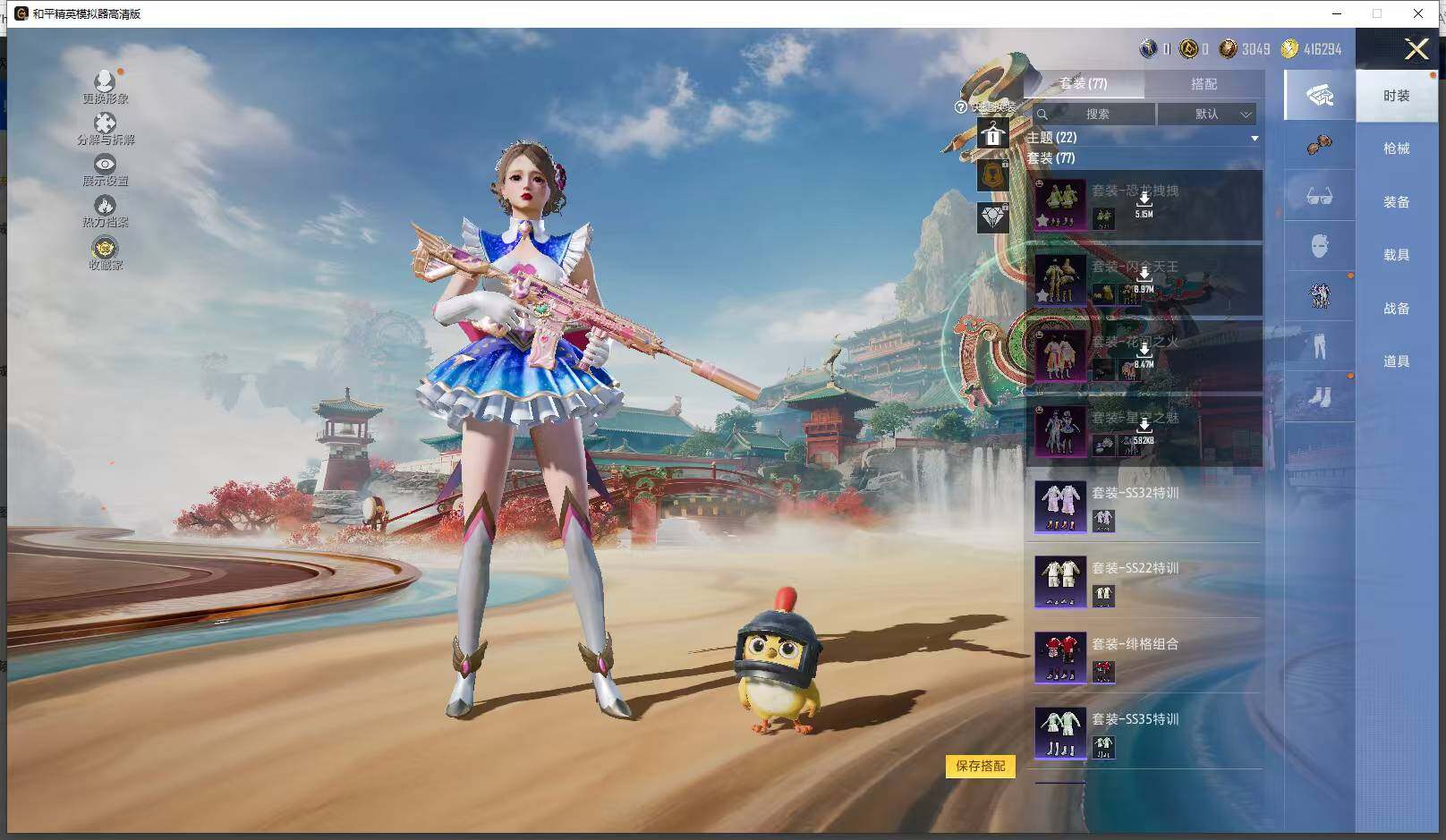1446x840 pixels.
Task: Download the 花火之火 outfit (8.47M)
Action: click(1144, 355)
